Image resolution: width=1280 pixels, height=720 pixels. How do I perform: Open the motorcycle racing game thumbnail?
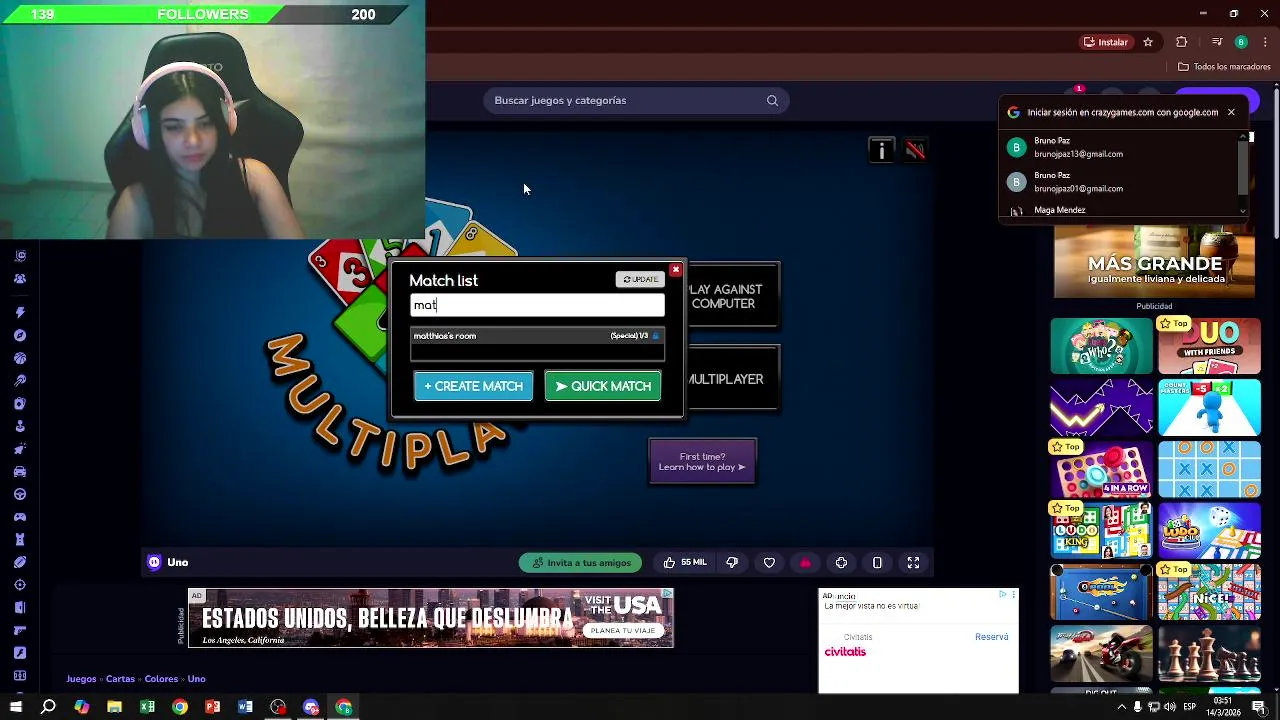pyautogui.click(x=1101, y=655)
